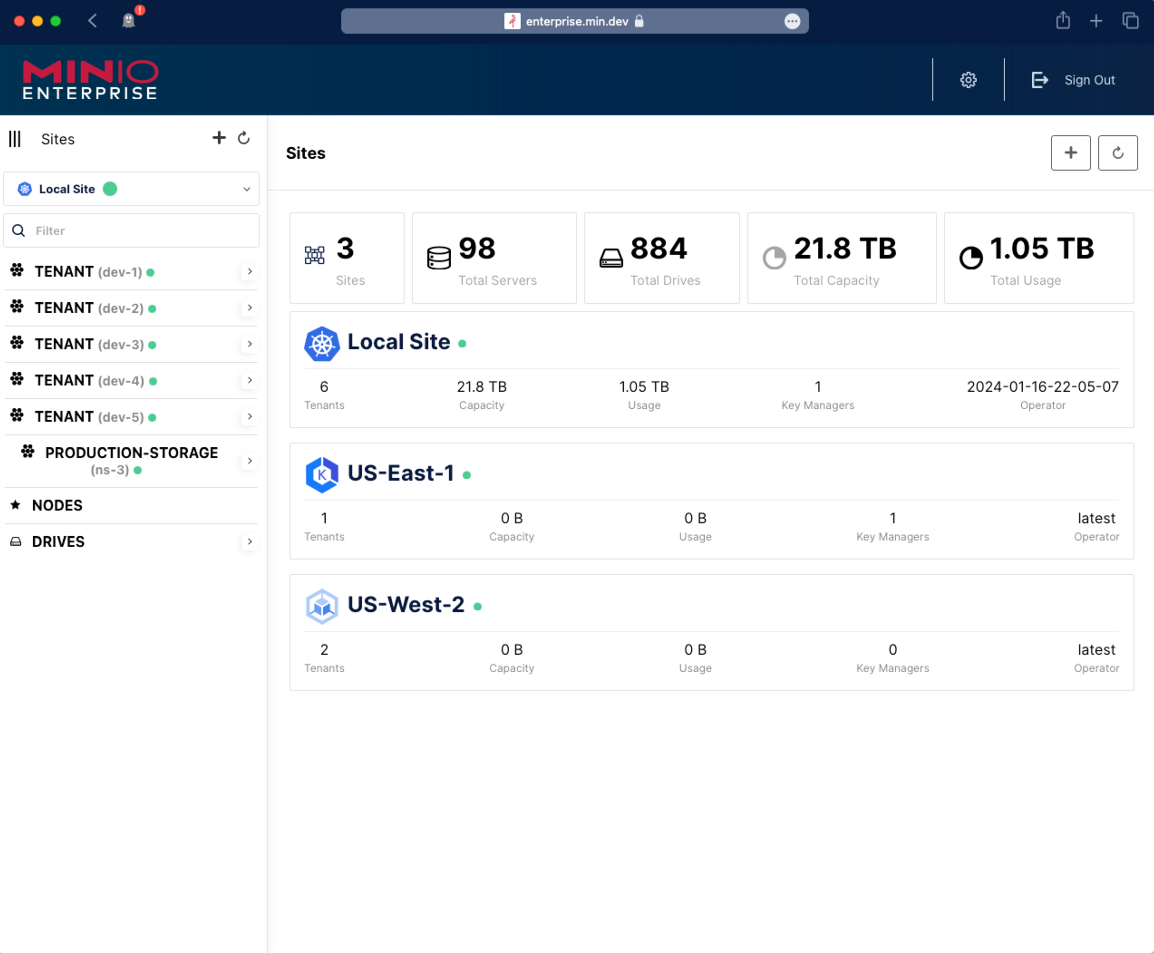This screenshot has height=953, width=1154.
Task: Click the Sites count cluster icon
Action: [314, 255]
